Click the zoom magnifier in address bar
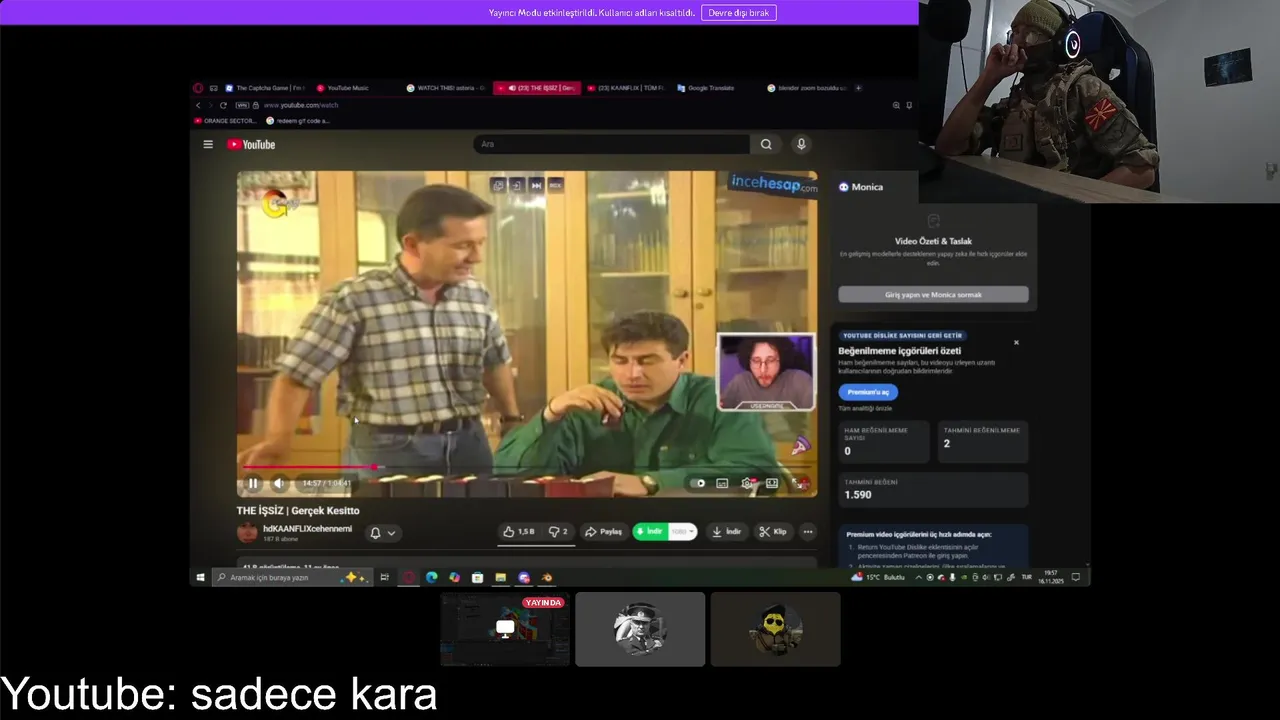 [x=896, y=105]
